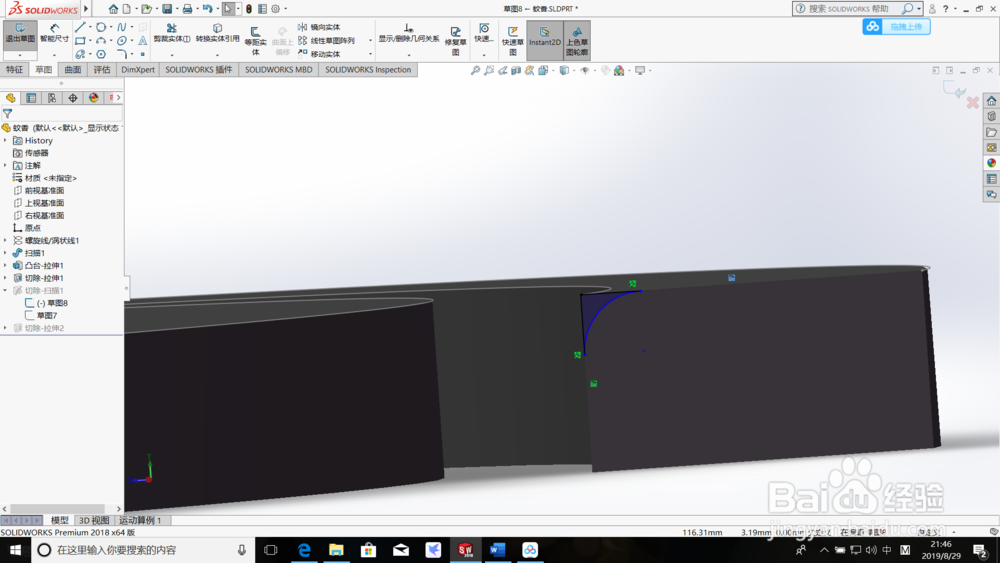Select the Line sketch tool
This screenshot has height=563, width=1000.
(80, 27)
